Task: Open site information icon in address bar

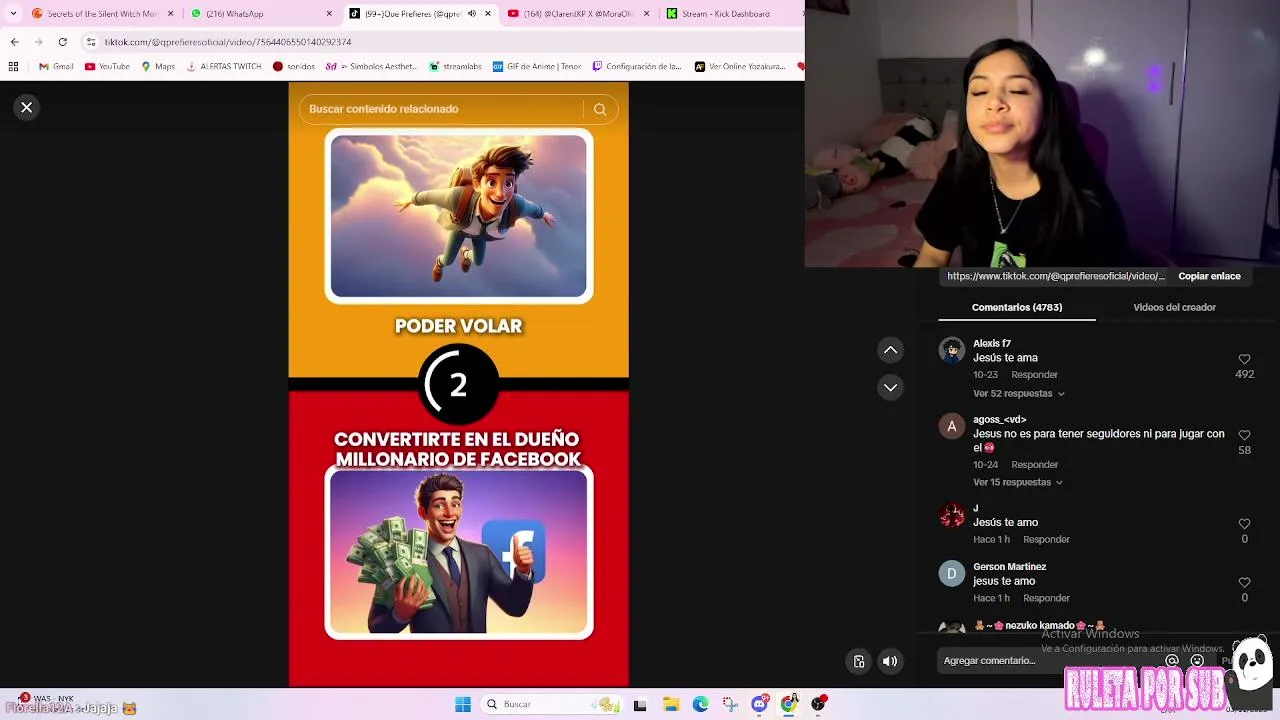Action: [x=91, y=42]
